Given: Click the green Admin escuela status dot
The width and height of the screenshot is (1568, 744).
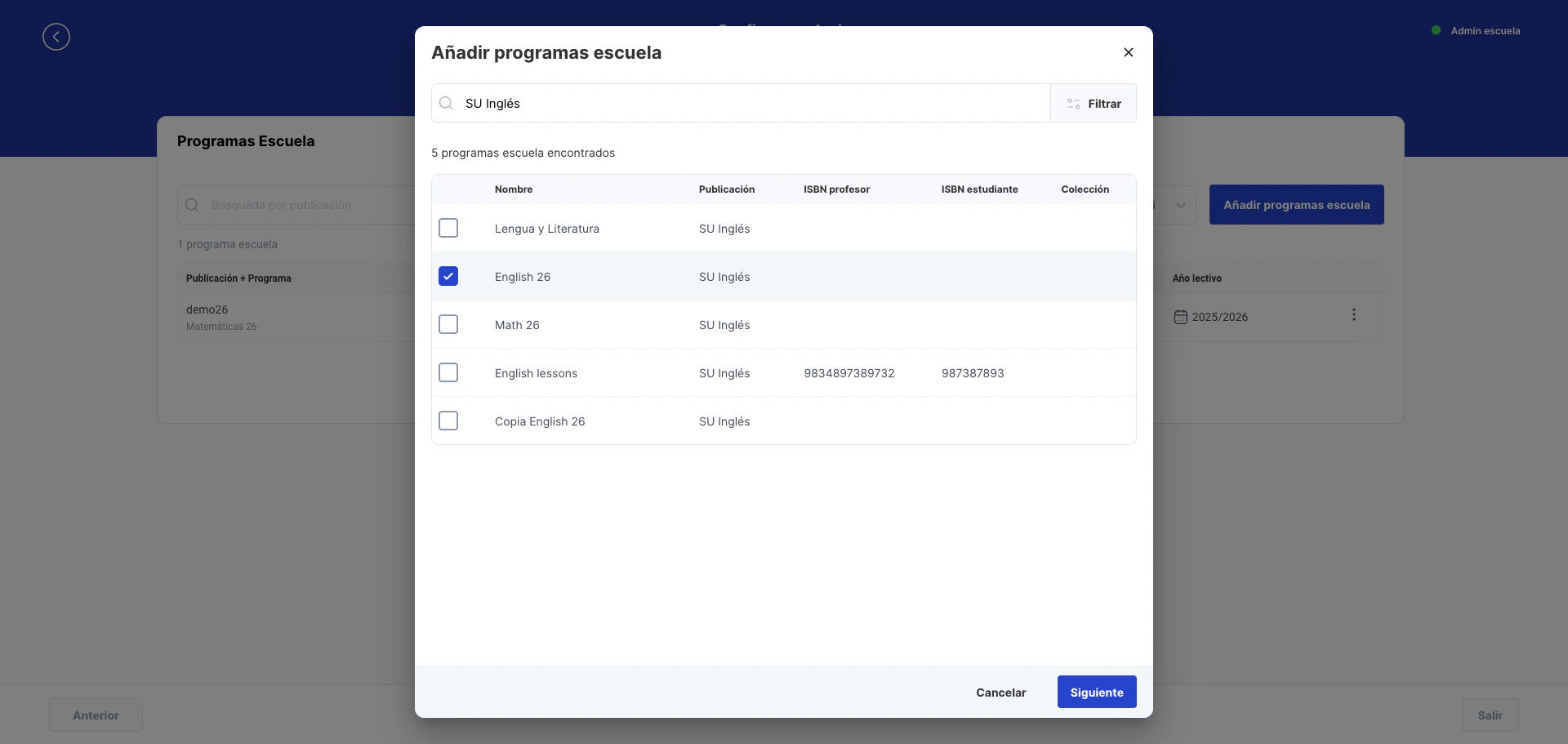Looking at the screenshot, I should point(1436,30).
